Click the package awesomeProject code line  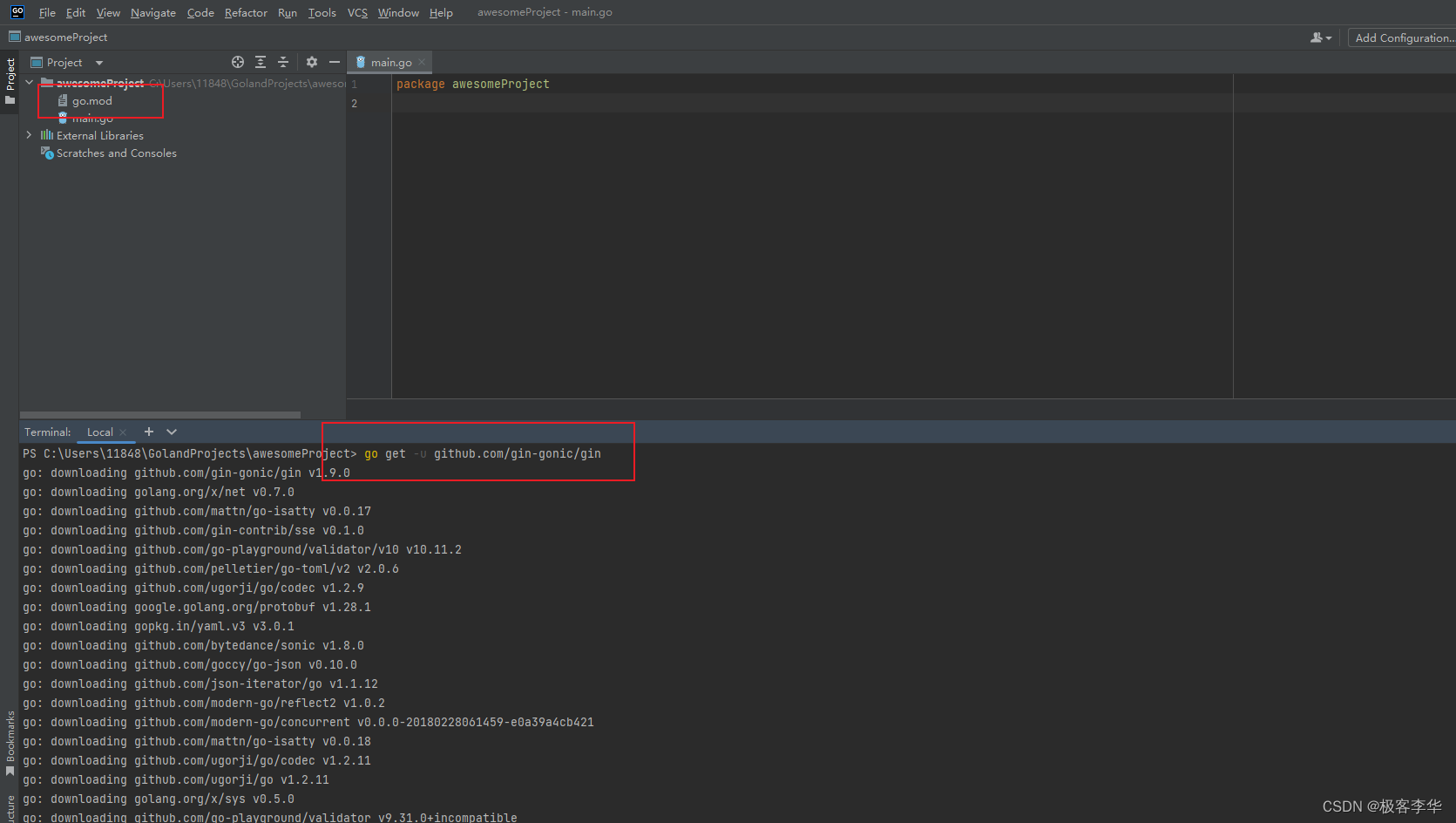tap(473, 85)
